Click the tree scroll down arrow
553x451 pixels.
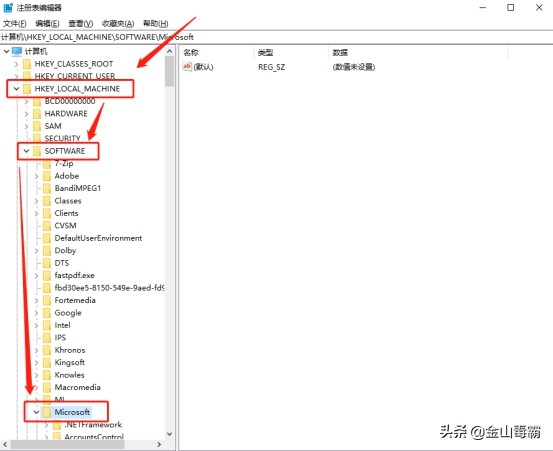170,434
